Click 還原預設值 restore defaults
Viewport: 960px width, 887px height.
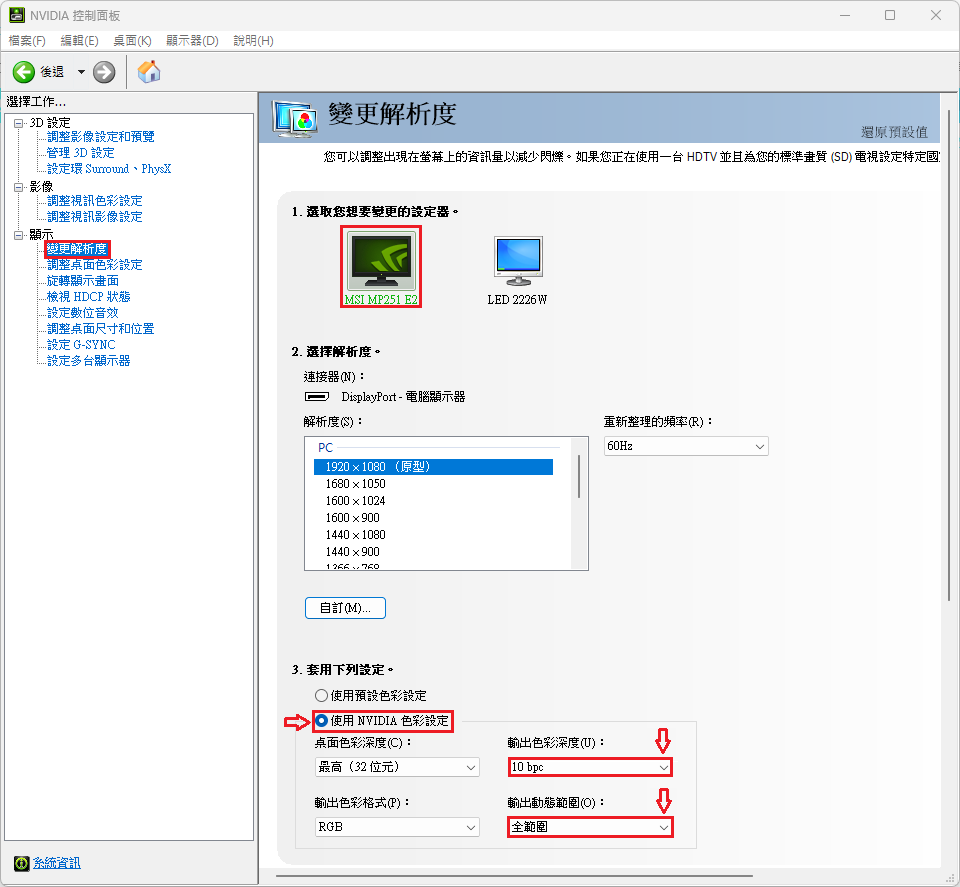(x=894, y=132)
